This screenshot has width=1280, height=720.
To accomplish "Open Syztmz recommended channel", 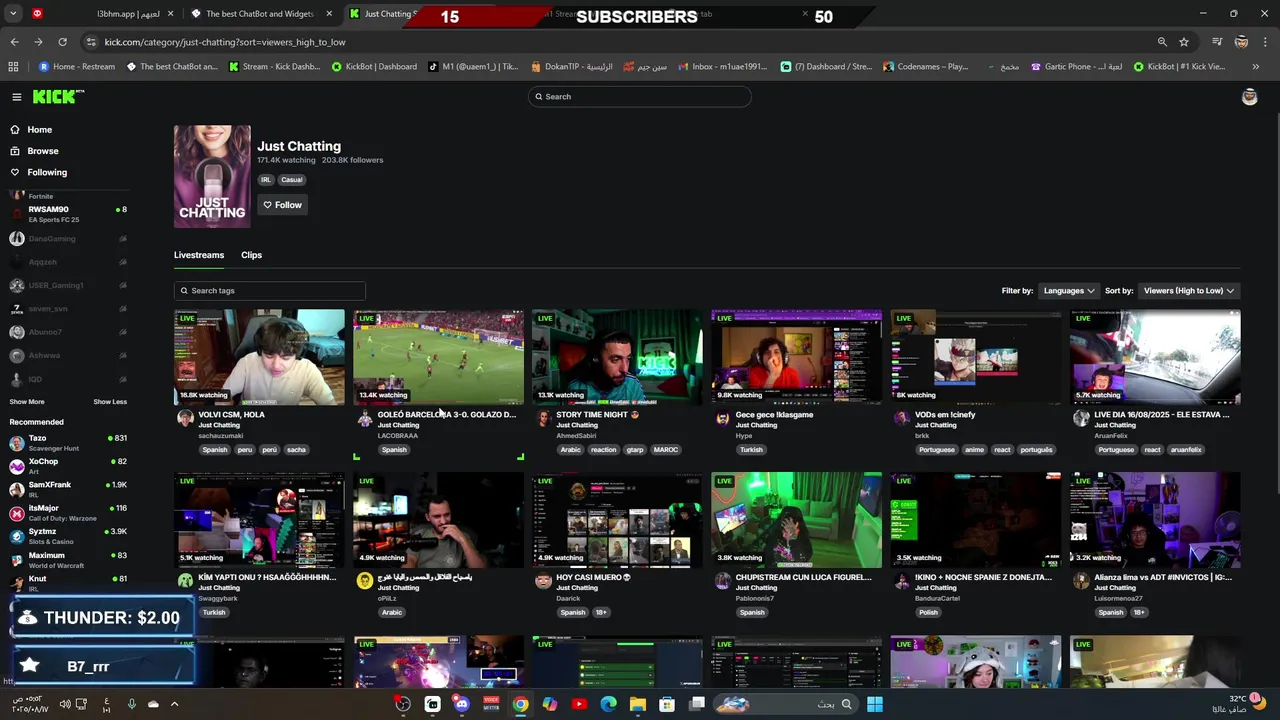I will pos(68,536).
